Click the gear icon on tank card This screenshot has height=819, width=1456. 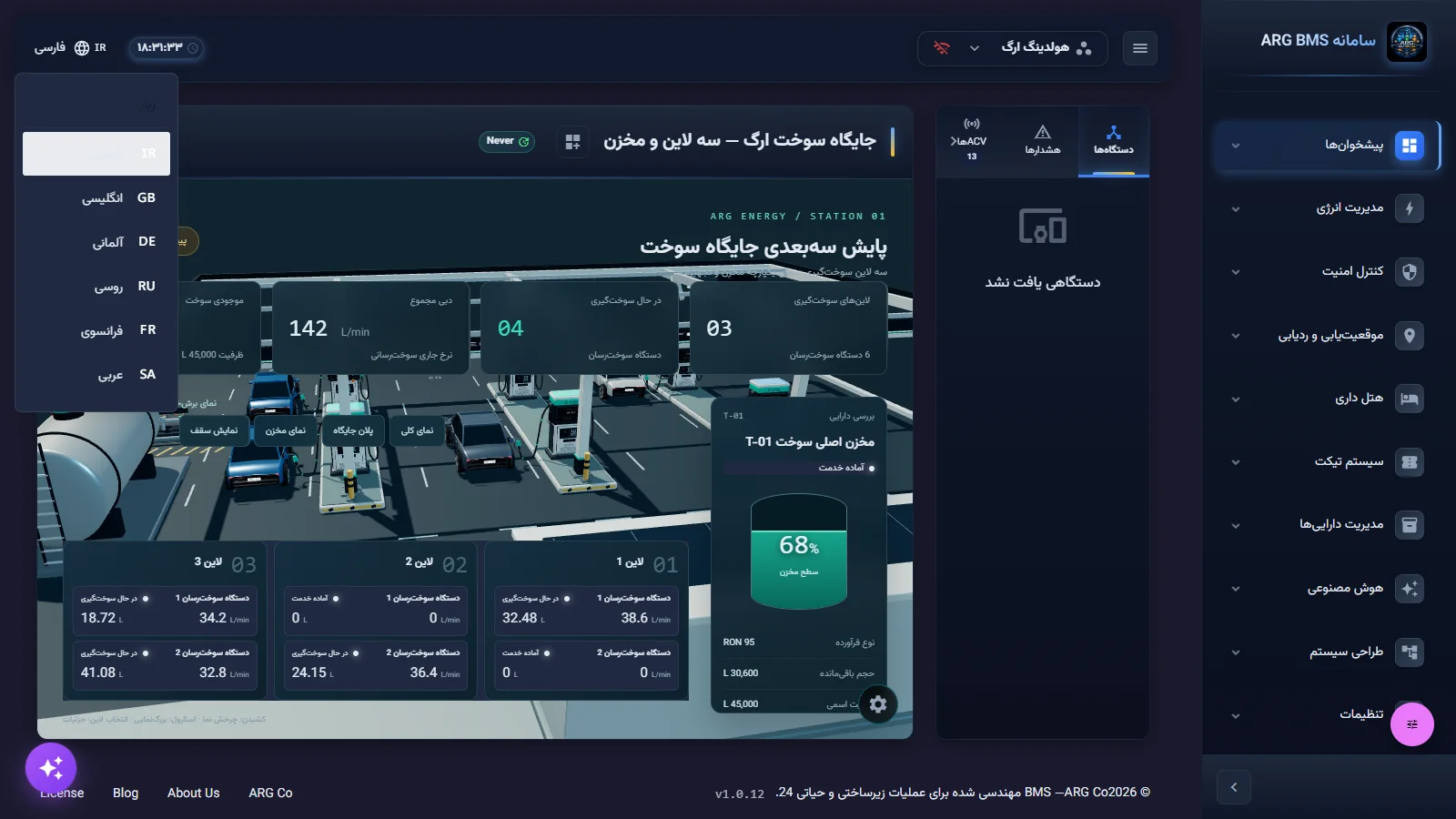pos(878,704)
